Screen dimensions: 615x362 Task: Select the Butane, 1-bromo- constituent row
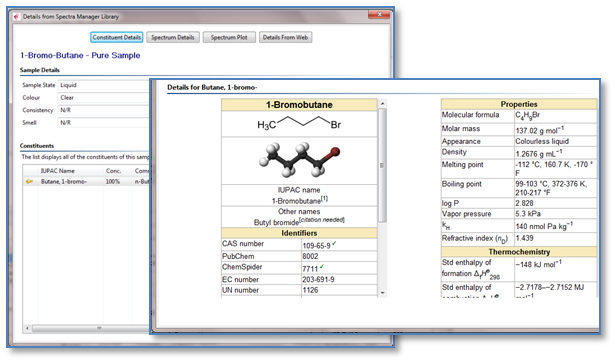86,182
